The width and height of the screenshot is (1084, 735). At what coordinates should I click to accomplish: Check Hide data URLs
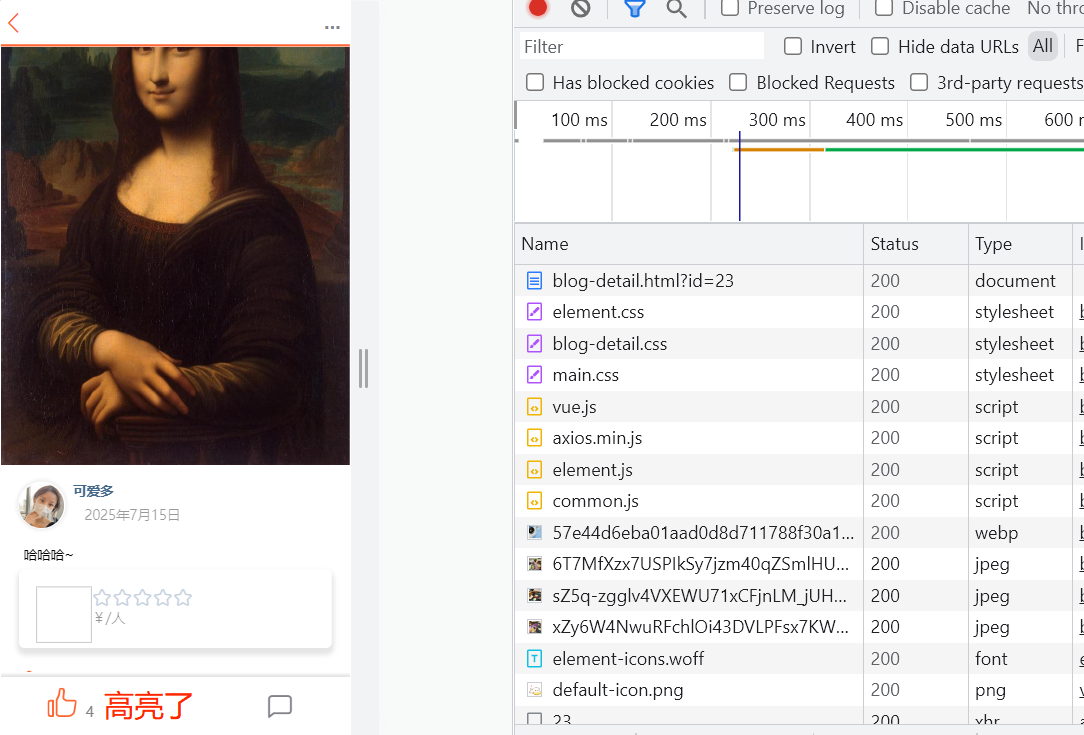880,46
